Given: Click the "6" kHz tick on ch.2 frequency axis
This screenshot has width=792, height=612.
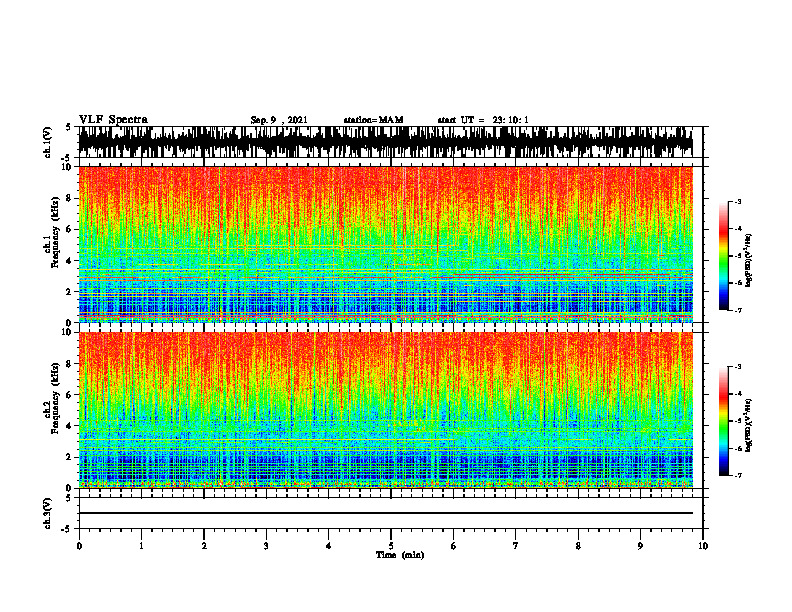Looking at the screenshot, I should 70,395.
